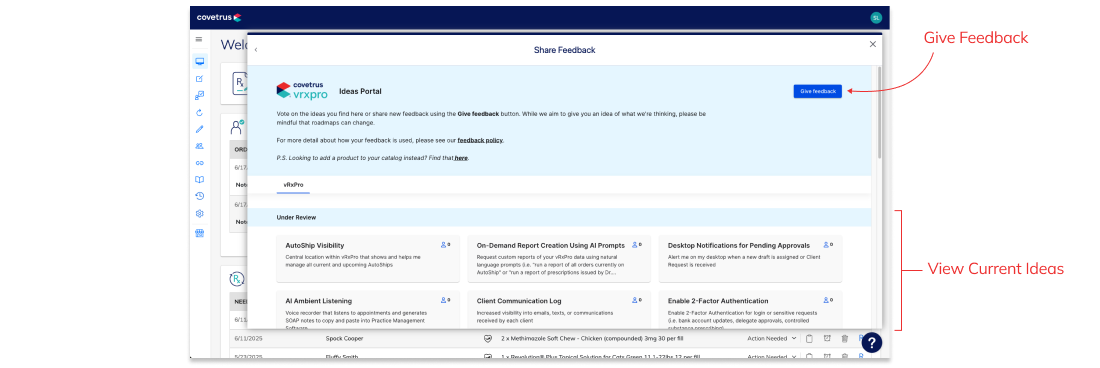Select the pencil icon in sidebar
This screenshot has height=368, width=1100.
tap(199, 129)
